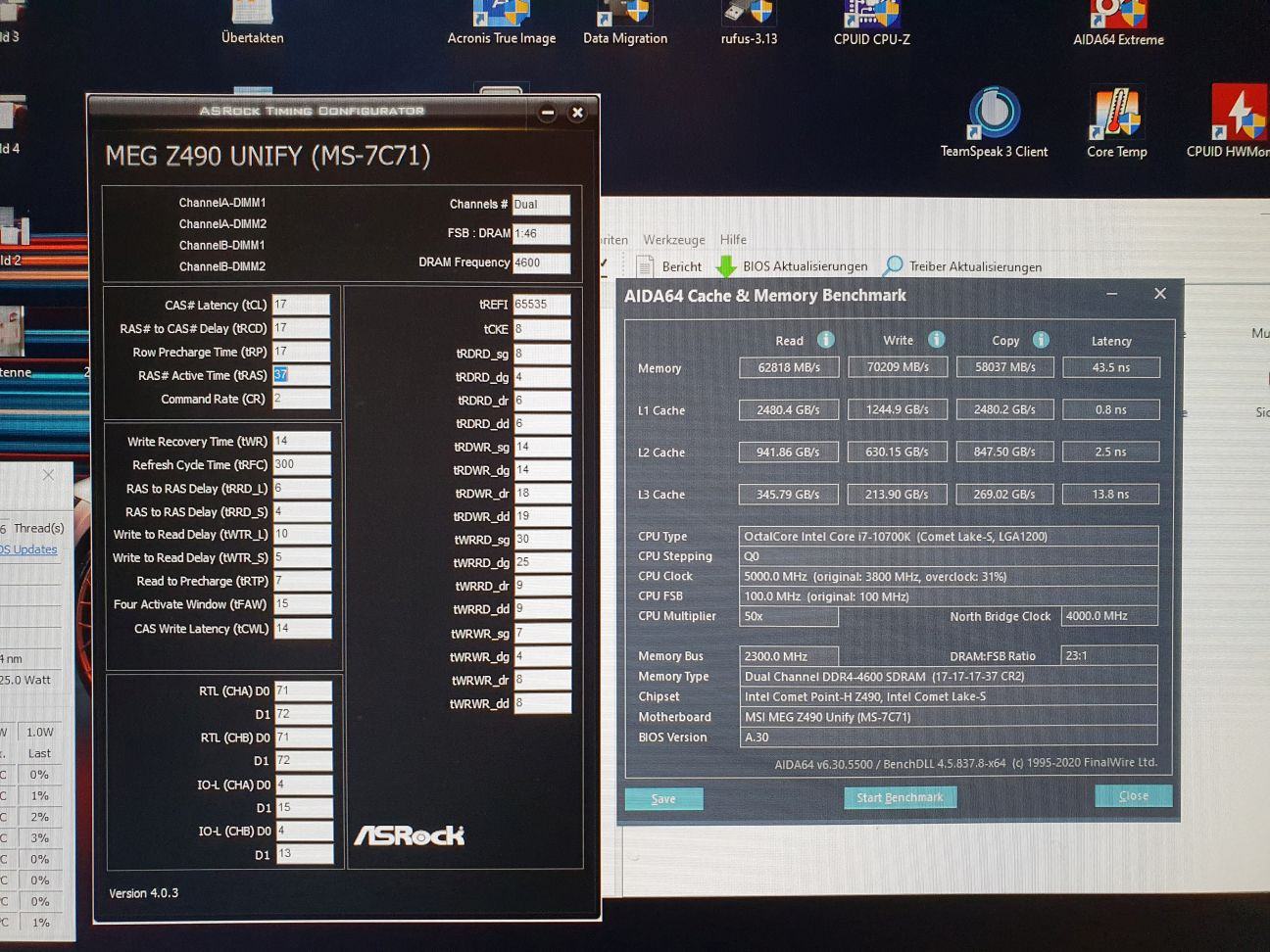Click the Memory Latency value 43.5 ns
This screenshot has width=1270, height=952.
pos(1110,367)
